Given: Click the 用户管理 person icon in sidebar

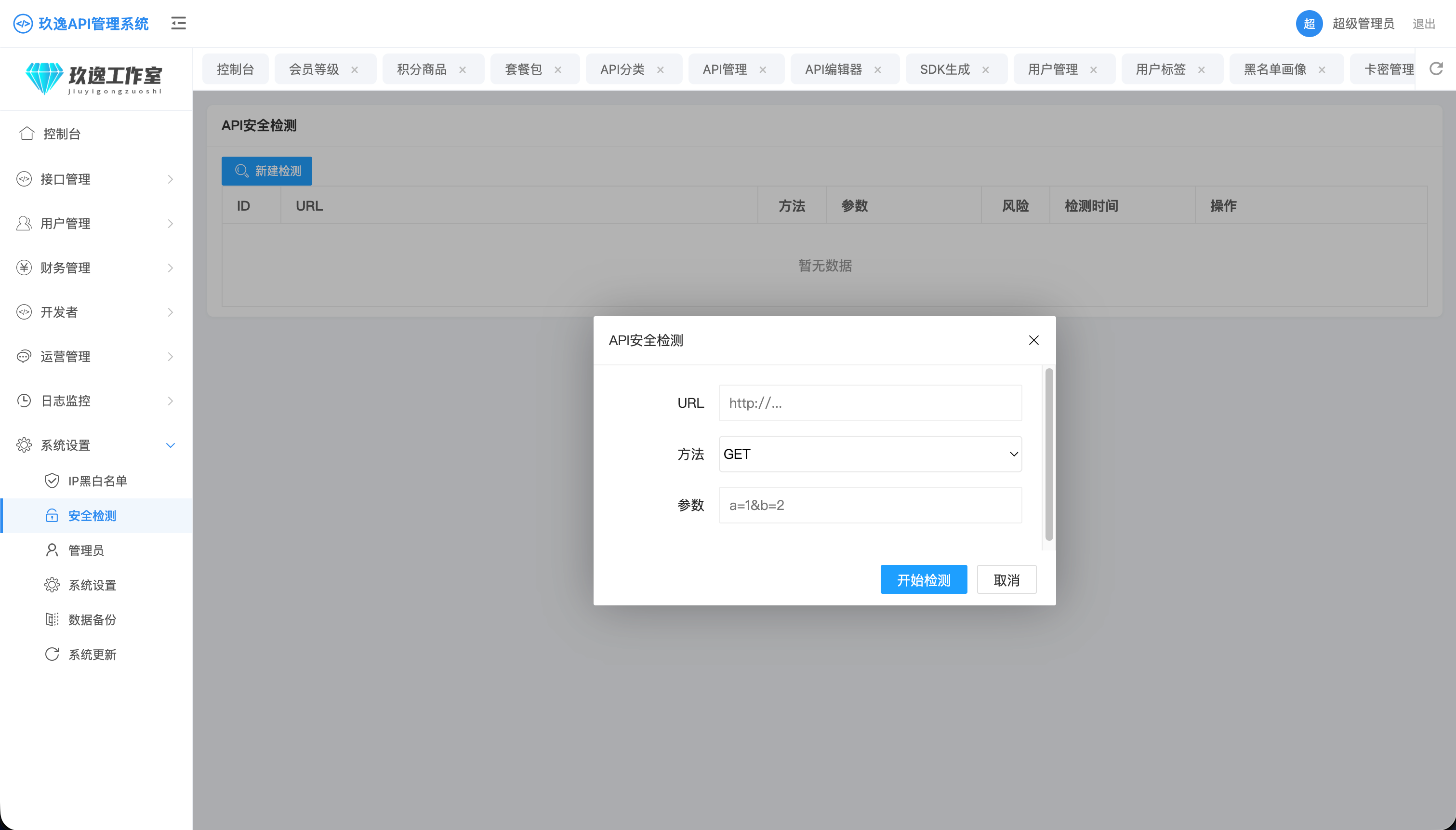Looking at the screenshot, I should coord(24,224).
